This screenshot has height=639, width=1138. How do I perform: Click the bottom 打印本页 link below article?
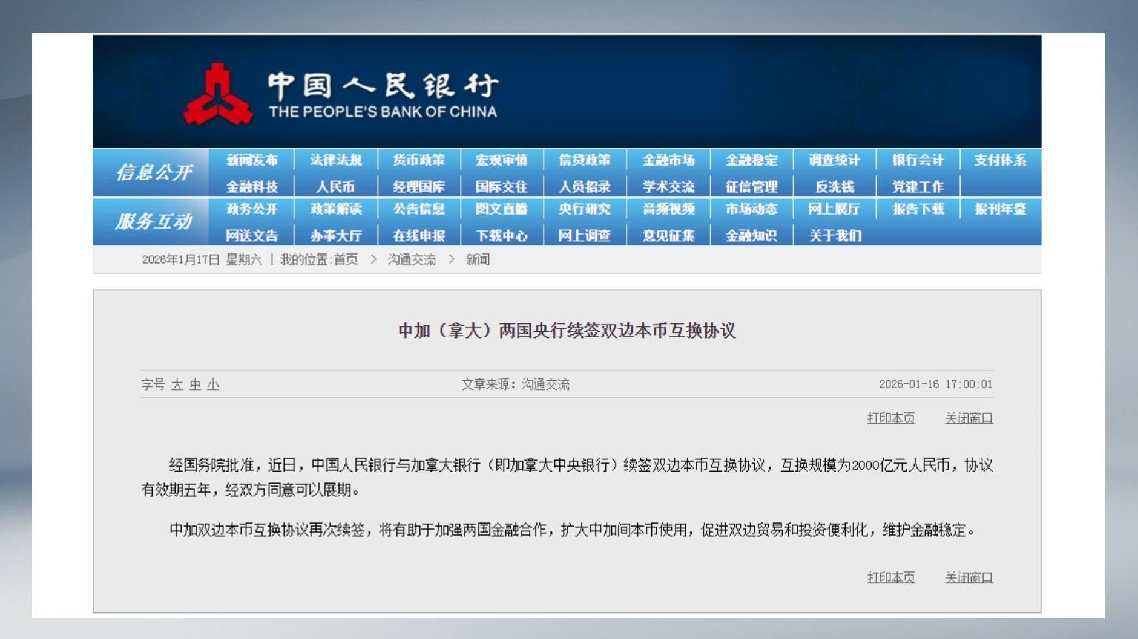(x=890, y=577)
